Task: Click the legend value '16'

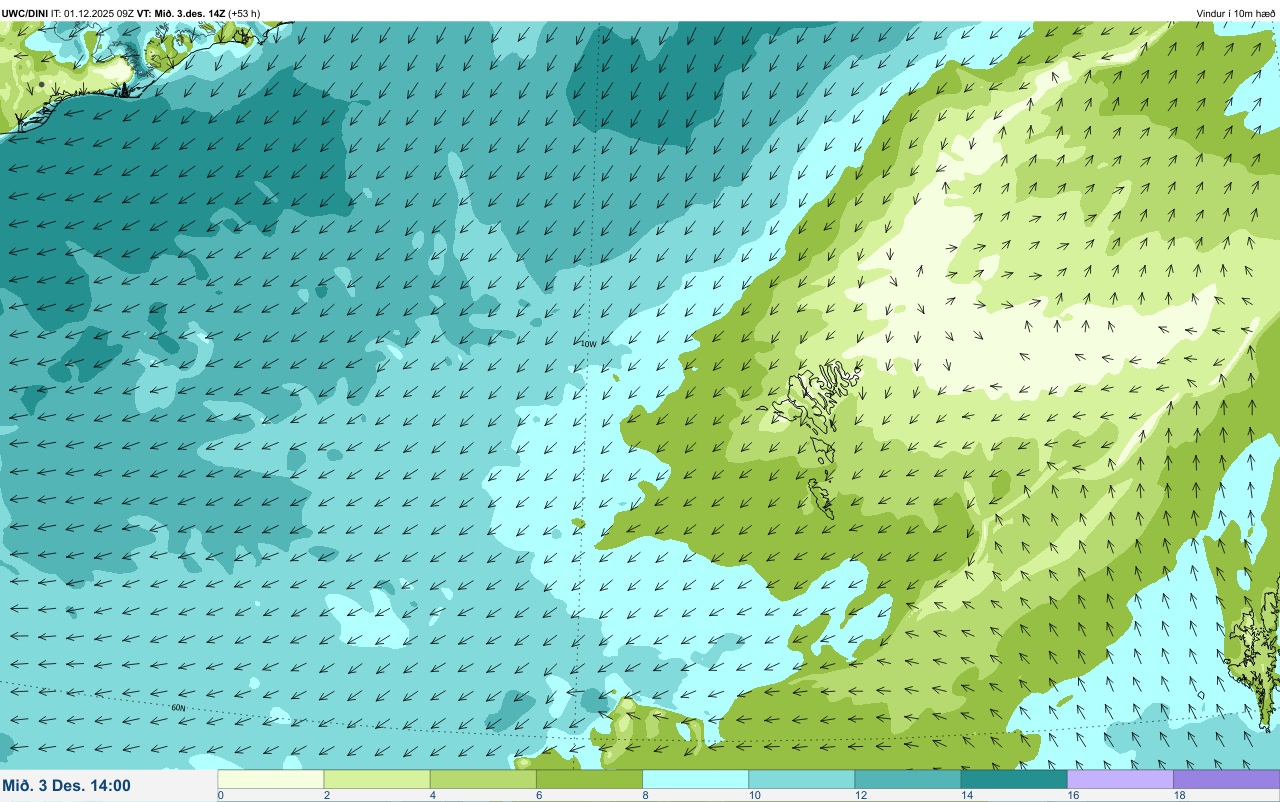Action: pyautogui.click(x=1073, y=795)
